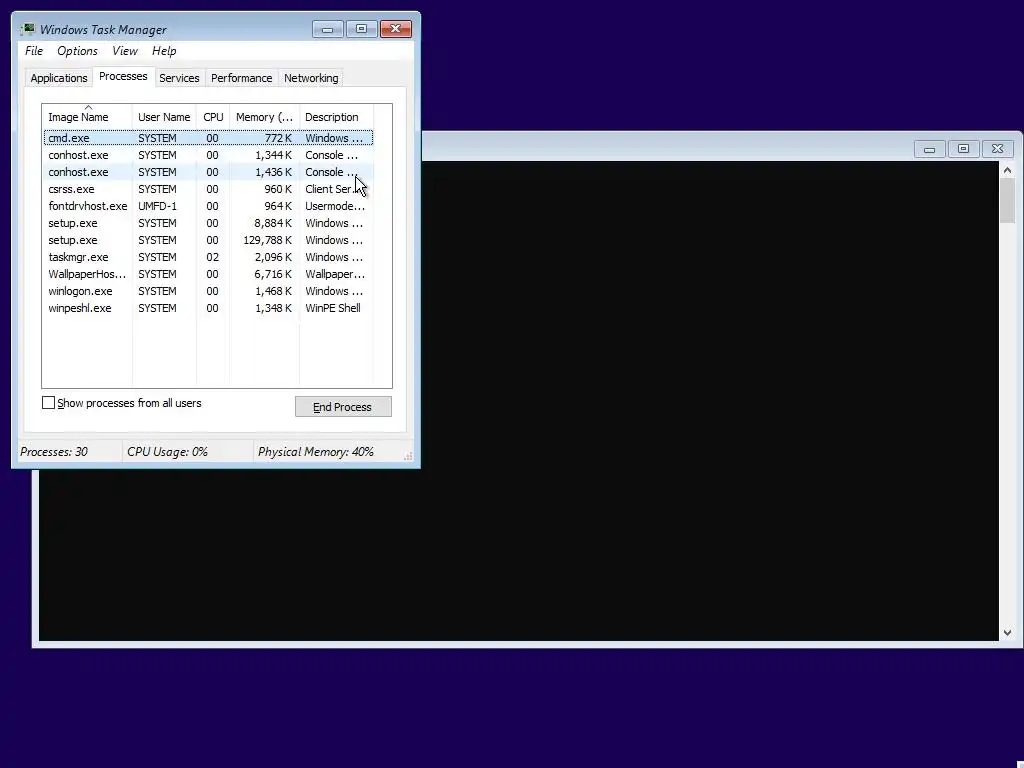Click the 02 CPU value for taskmgr.exe
The width and height of the screenshot is (1024, 768).
[x=212, y=257]
